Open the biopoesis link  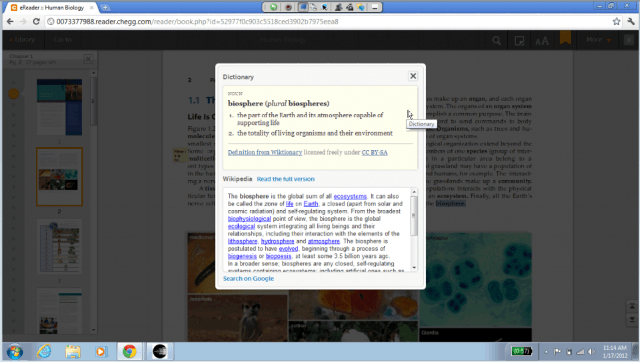coord(279,256)
